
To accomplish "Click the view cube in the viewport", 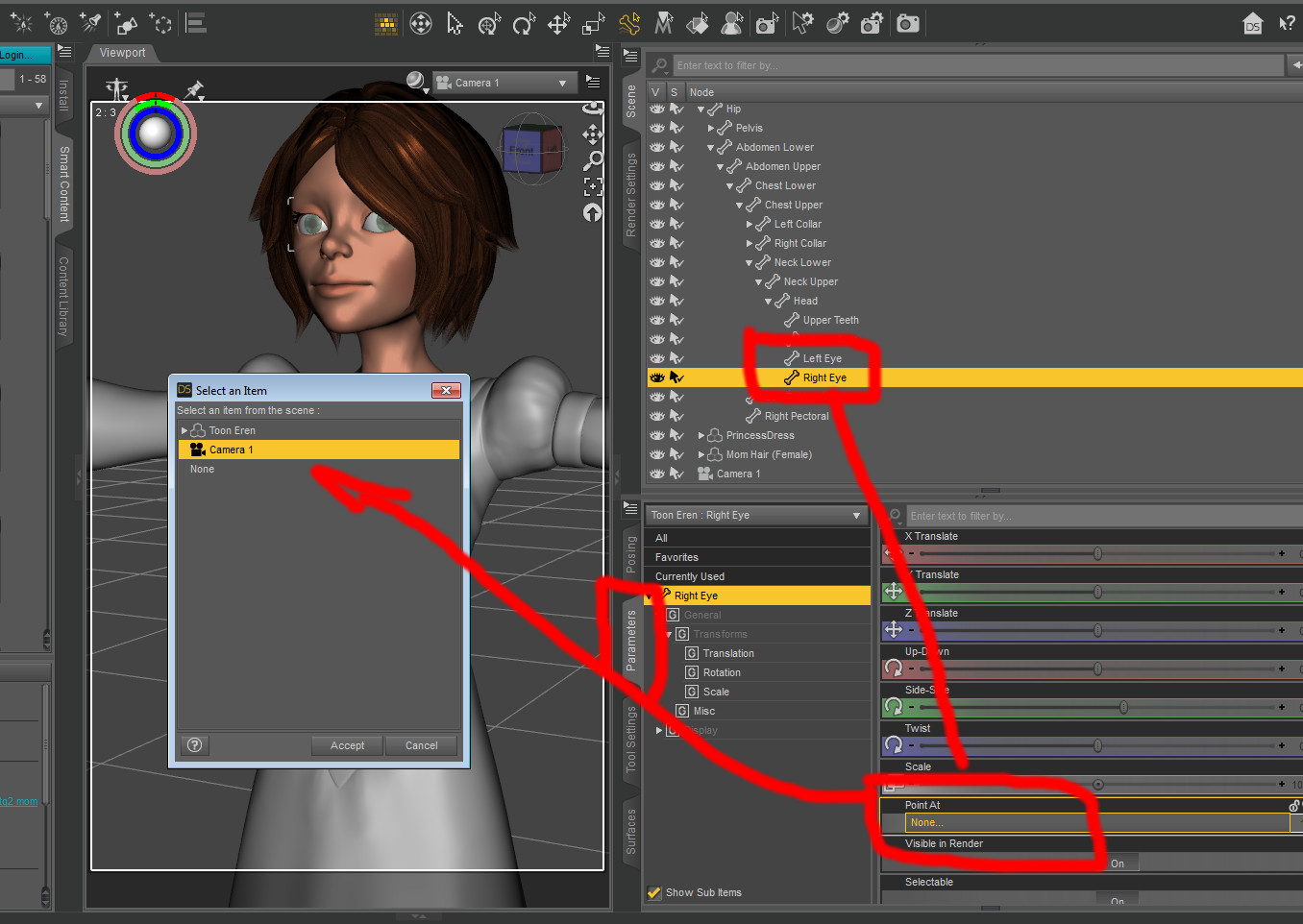I will [x=531, y=148].
